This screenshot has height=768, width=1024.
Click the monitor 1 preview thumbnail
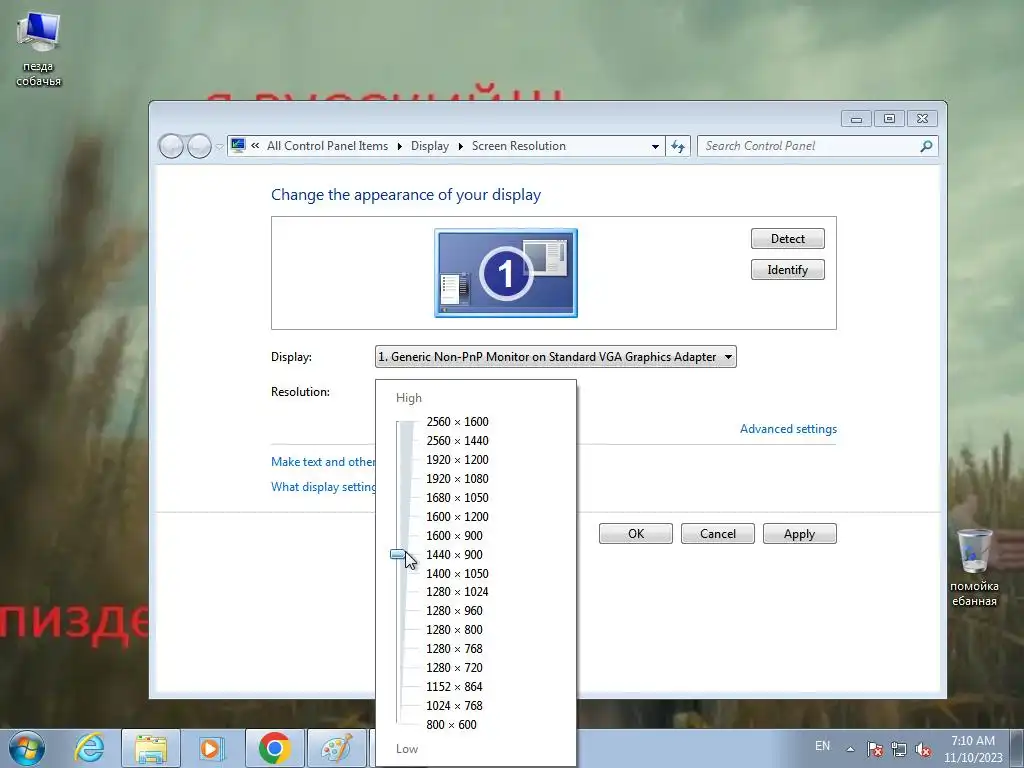506,273
